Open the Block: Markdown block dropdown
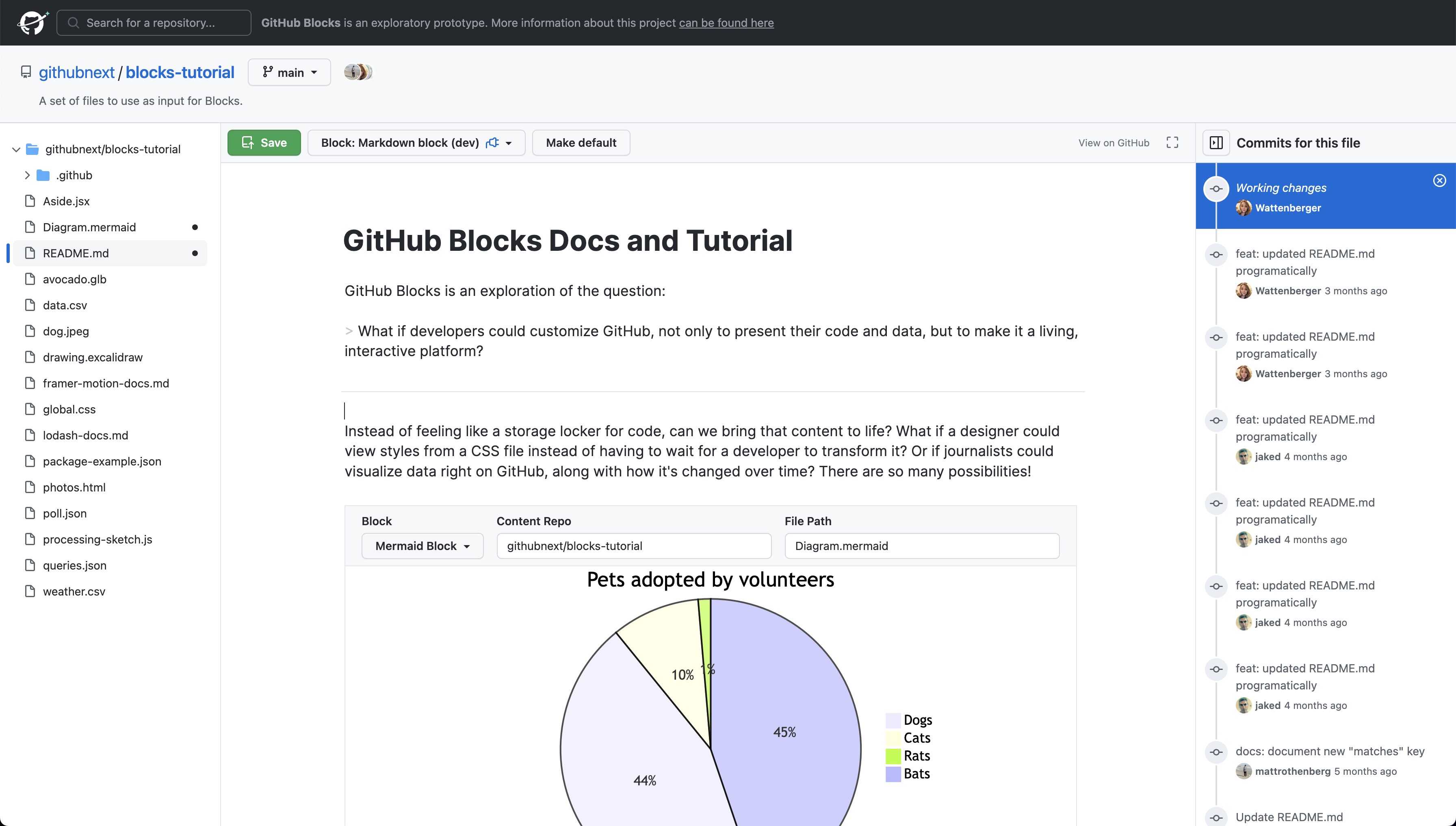Viewport: 1456px width, 826px height. [x=416, y=143]
